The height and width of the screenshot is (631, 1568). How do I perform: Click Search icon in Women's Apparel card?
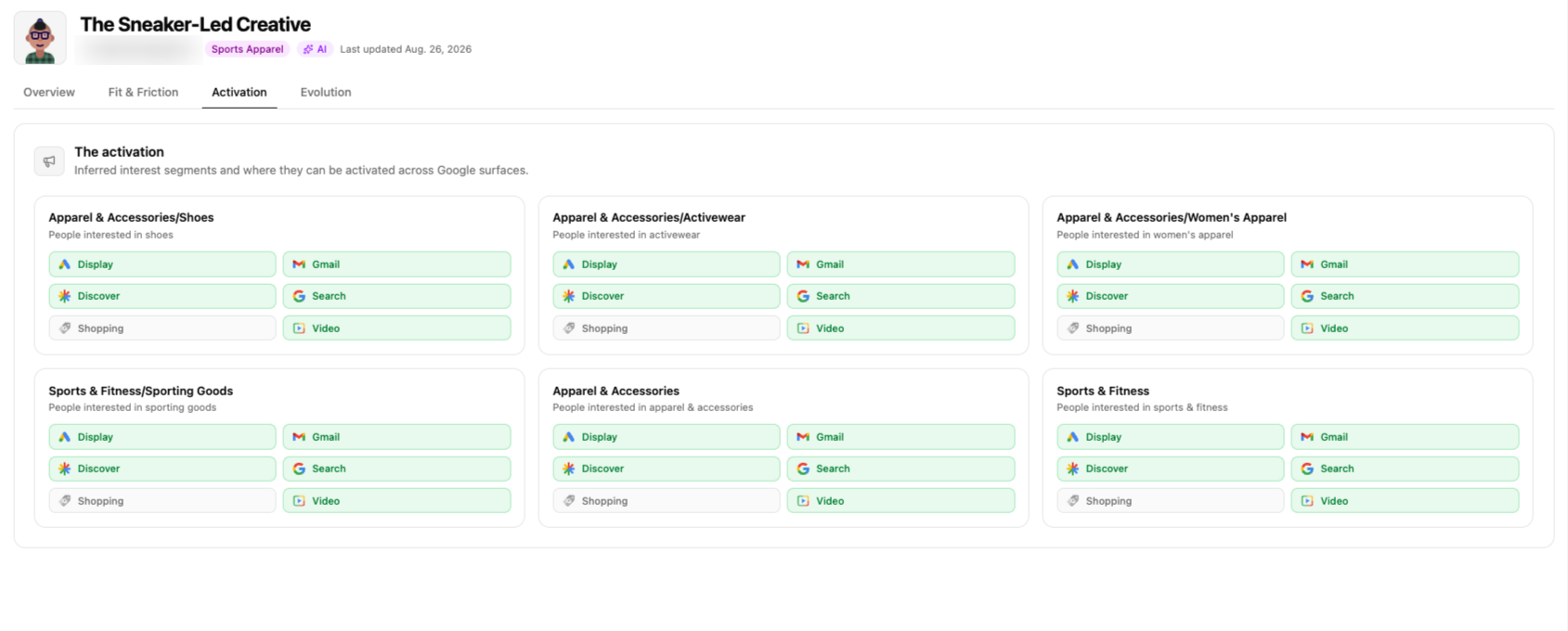pos(1307,296)
